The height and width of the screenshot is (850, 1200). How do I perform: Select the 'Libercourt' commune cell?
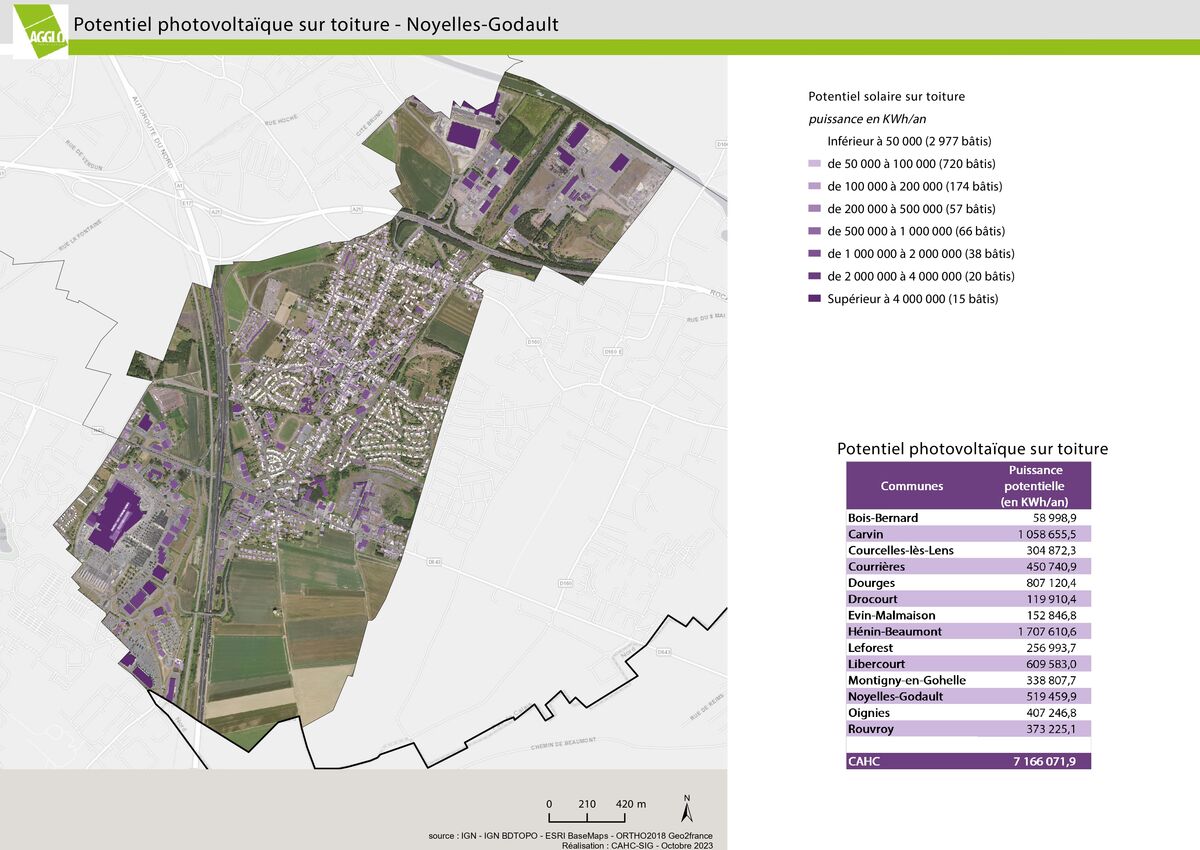click(x=877, y=664)
